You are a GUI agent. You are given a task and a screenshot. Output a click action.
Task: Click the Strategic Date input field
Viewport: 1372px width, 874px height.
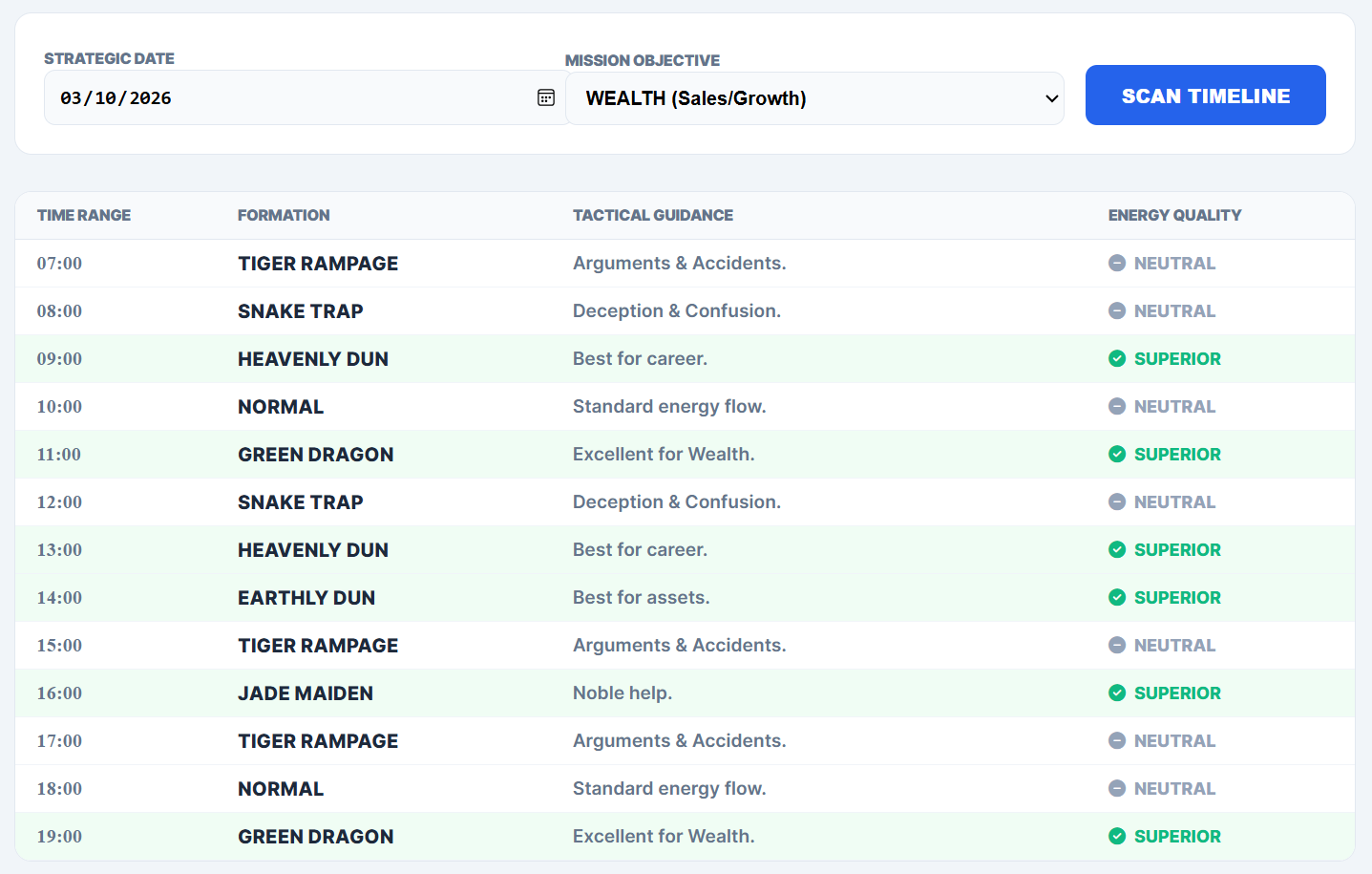[x=286, y=97]
